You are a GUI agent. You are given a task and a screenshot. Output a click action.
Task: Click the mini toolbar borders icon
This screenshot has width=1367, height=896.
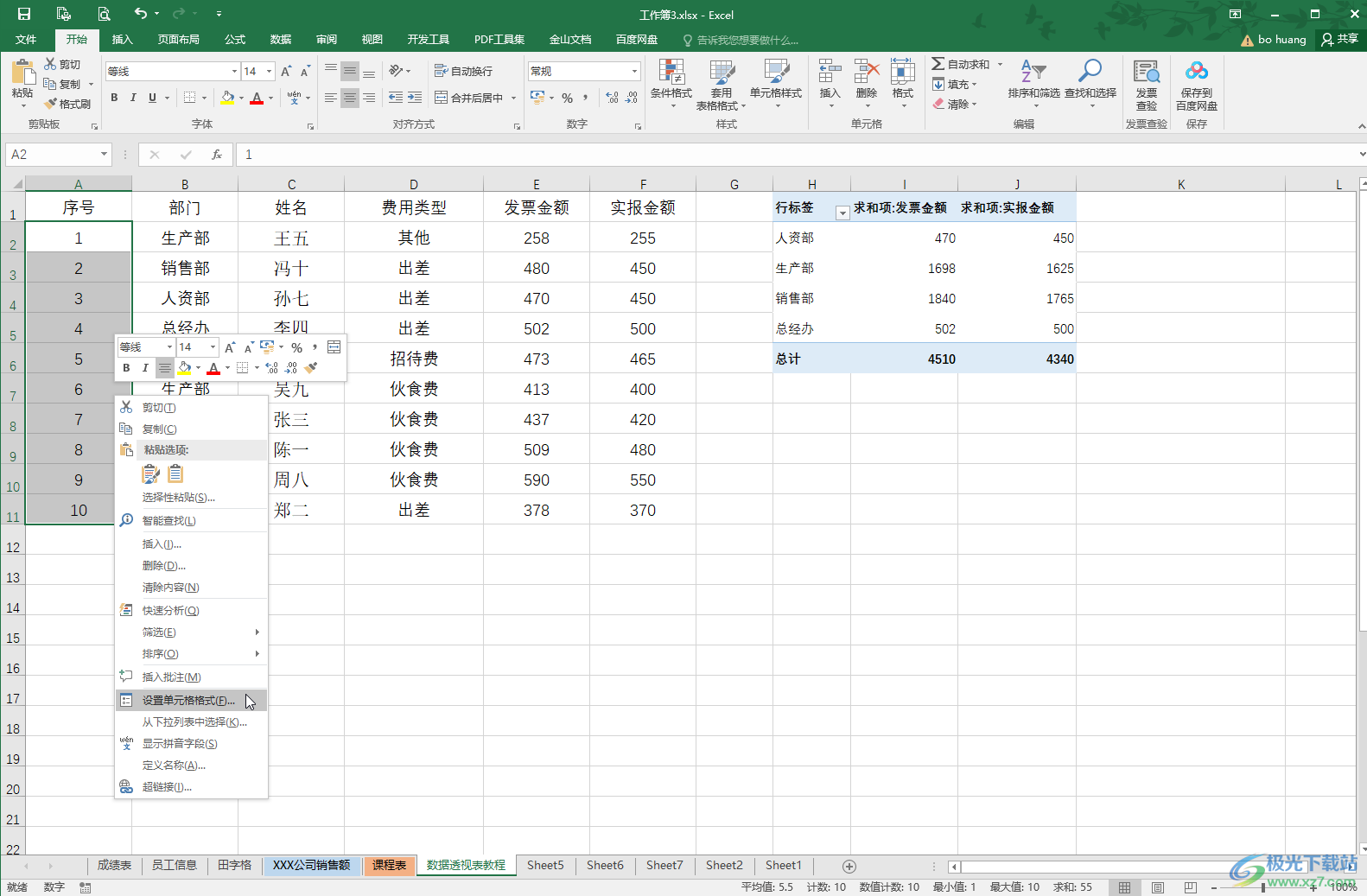(x=243, y=368)
